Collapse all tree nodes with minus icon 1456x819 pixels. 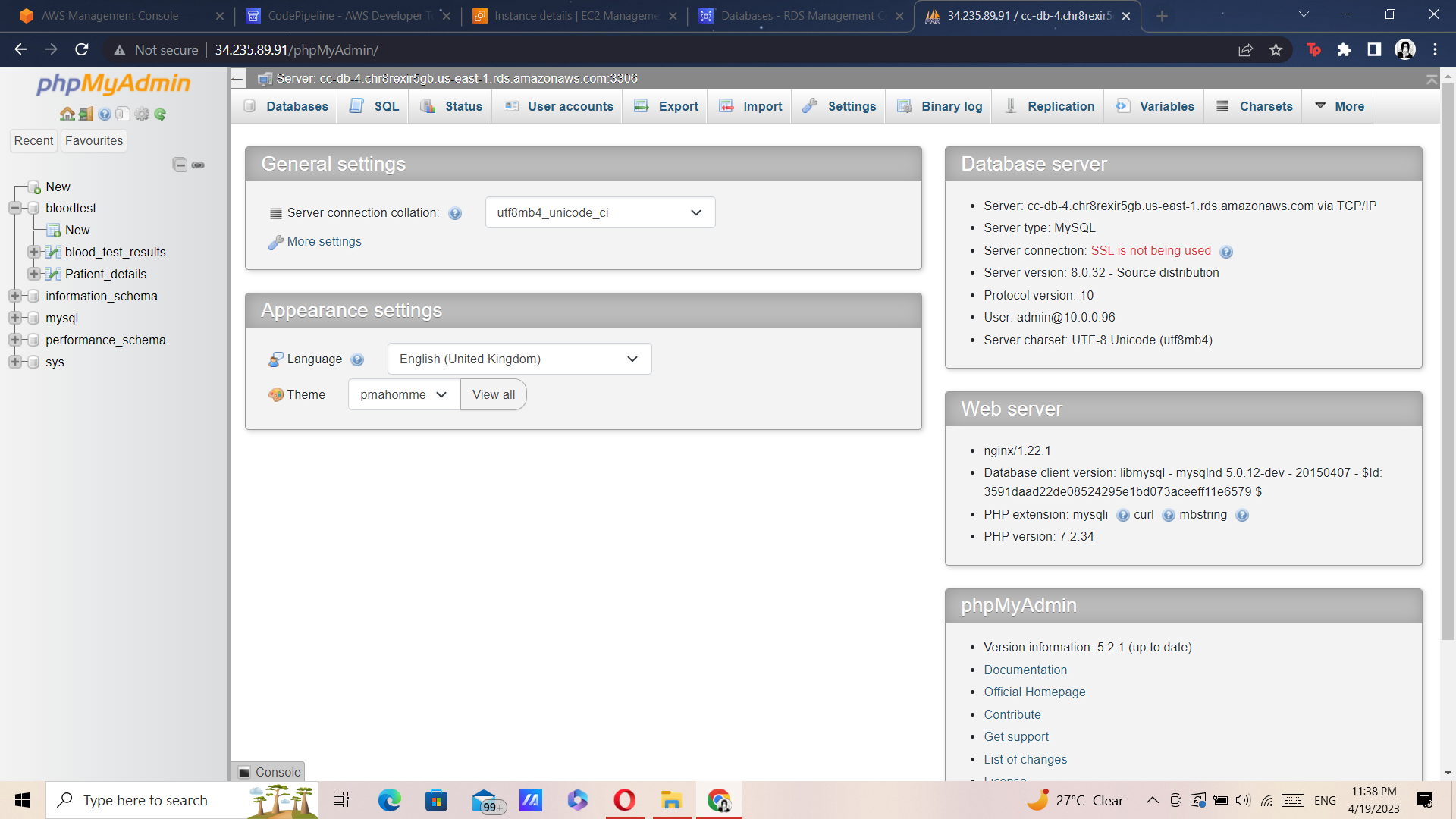point(180,165)
